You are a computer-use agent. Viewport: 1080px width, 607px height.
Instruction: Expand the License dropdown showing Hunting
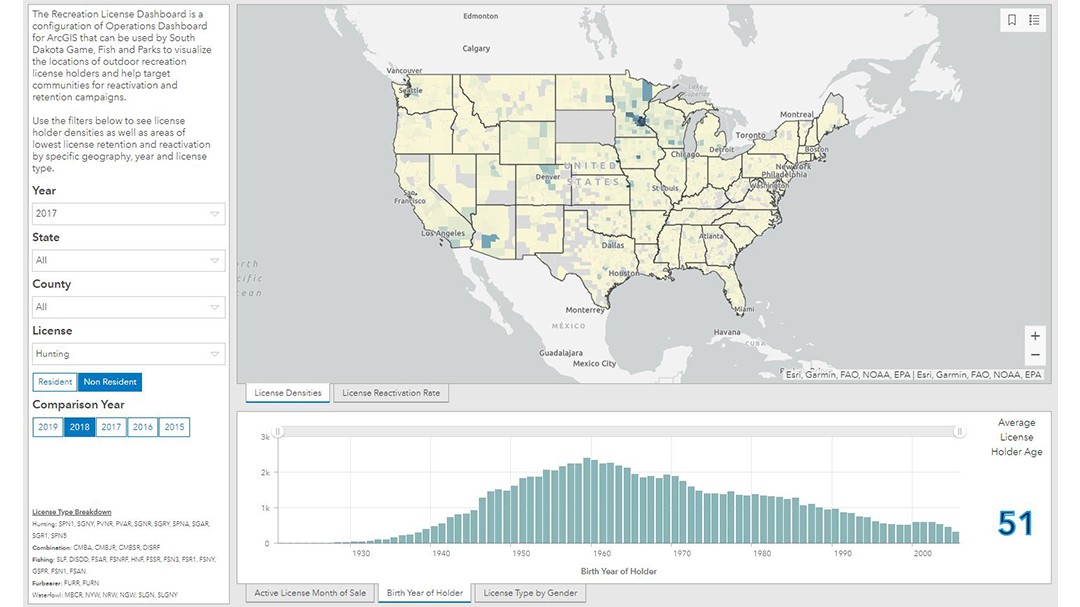click(128, 354)
